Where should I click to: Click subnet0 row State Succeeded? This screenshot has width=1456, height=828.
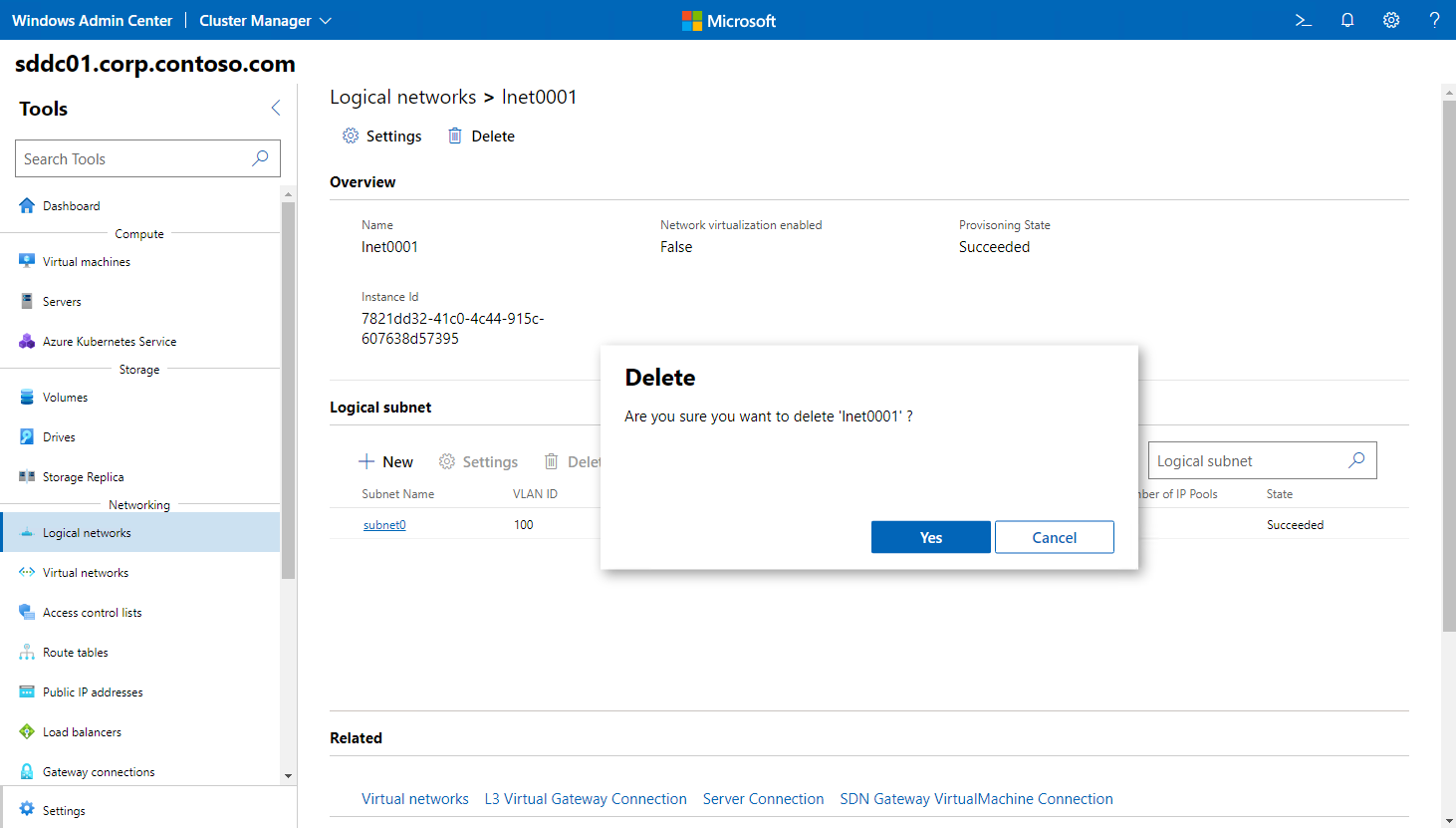(1295, 525)
